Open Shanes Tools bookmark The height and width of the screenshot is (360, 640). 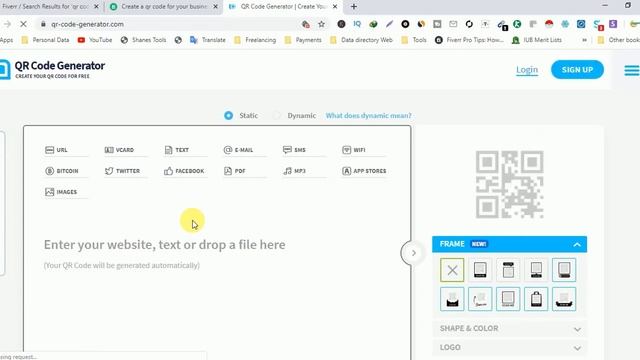tap(143, 40)
